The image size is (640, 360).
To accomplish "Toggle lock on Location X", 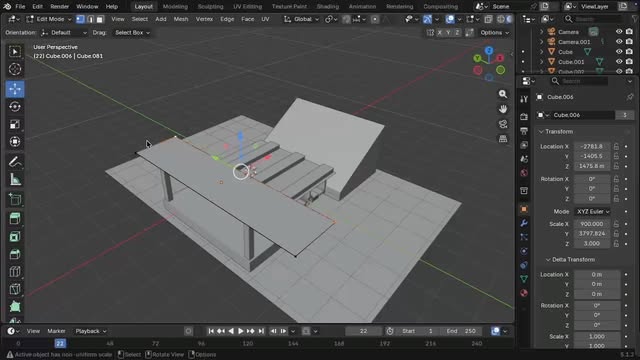I will [616, 147].
